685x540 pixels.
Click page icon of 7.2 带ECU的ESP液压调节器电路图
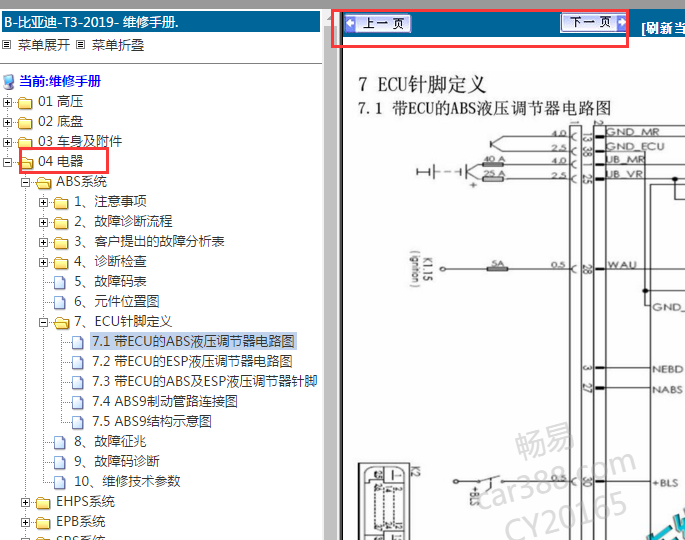pyautogui.click(x=78, y=363)
